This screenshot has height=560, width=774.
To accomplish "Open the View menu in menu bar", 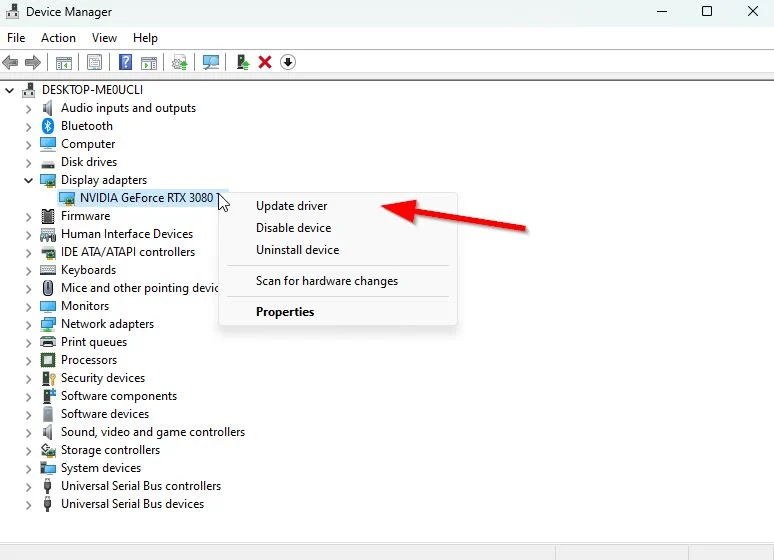I will click(x=104, y=38).
